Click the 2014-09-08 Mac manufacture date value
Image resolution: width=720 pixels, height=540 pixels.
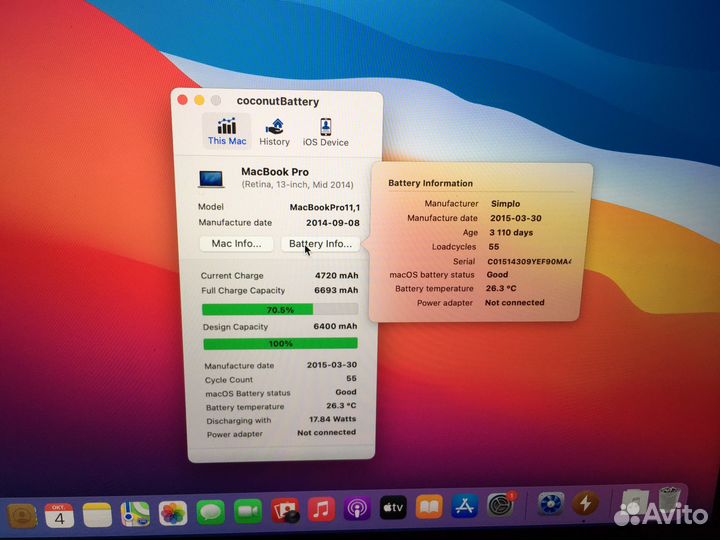coord(332,223)
